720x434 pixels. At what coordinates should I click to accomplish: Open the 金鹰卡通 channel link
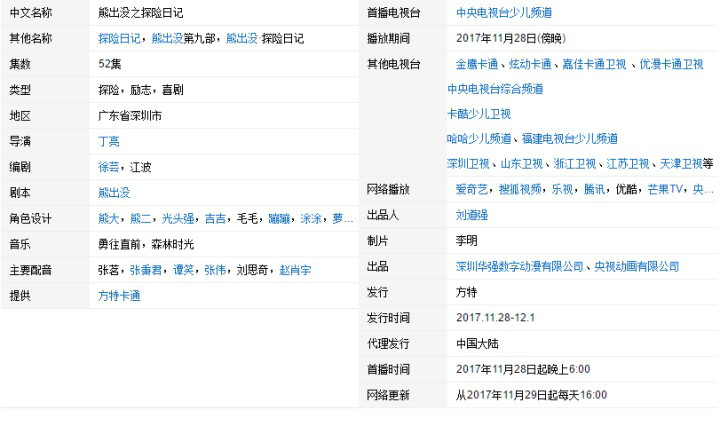click(x=477, y=64)
